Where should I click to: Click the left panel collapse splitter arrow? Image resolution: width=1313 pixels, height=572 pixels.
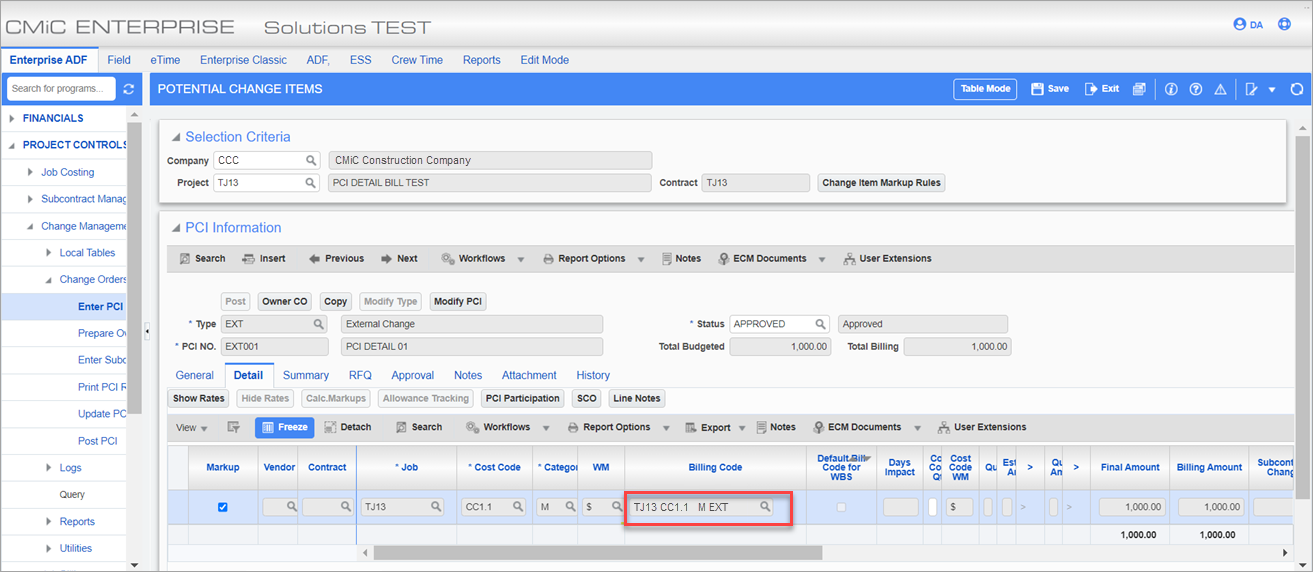[x=148, y=330]
